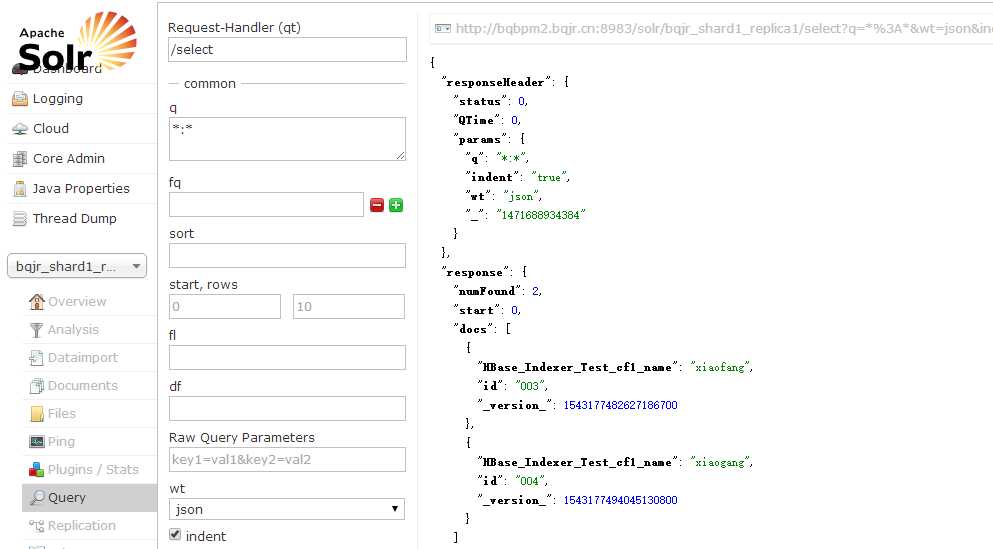993x549 pixels.
Task: Focus the q query textarea
Action: pyautogui.click(x=288, y=139)
